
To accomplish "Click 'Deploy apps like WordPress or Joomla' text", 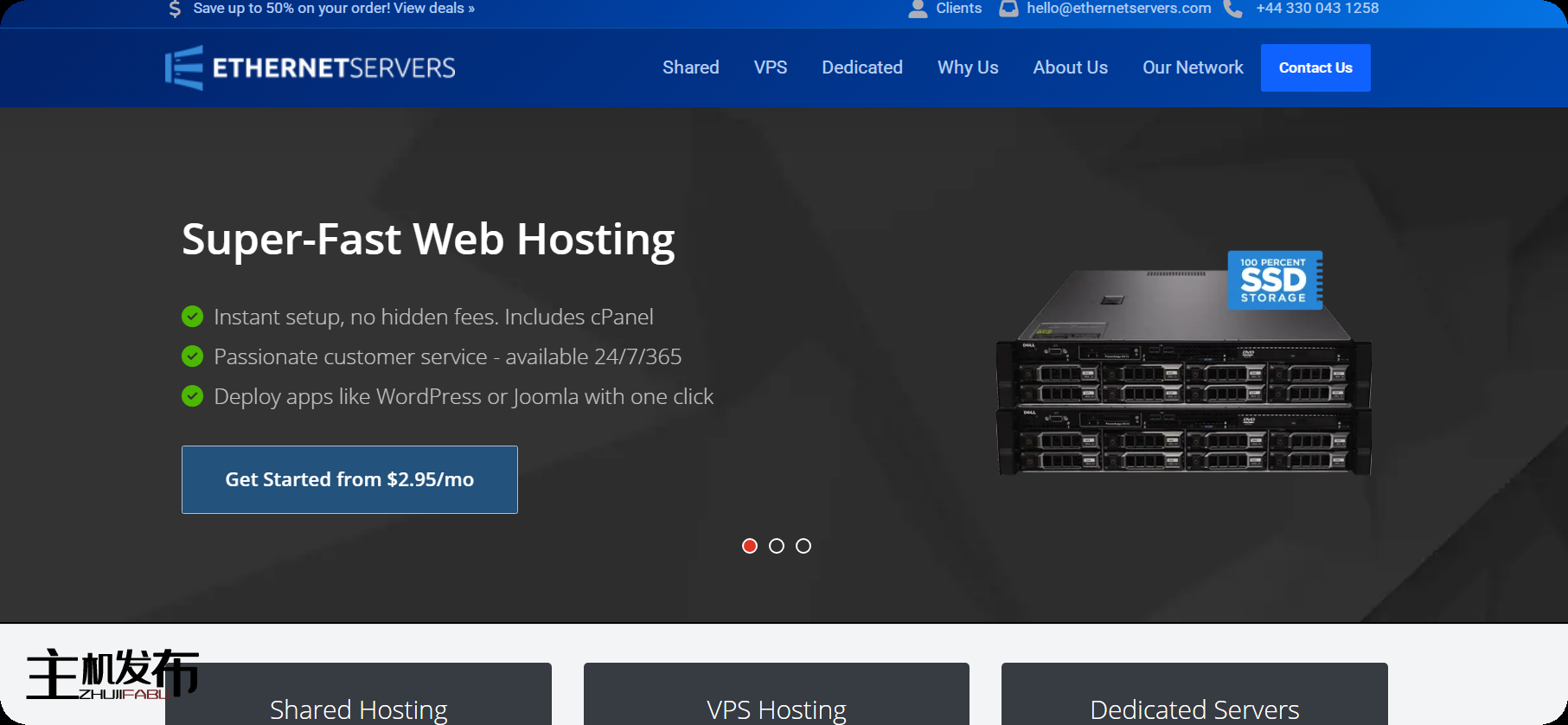I will 464,396.
